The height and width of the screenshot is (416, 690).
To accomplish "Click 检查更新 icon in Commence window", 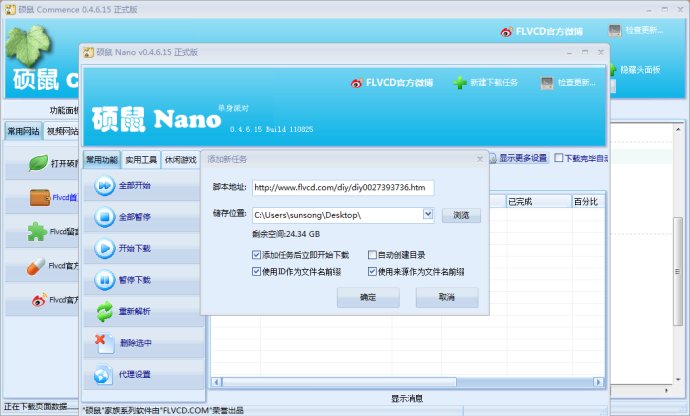I will 614,30.
